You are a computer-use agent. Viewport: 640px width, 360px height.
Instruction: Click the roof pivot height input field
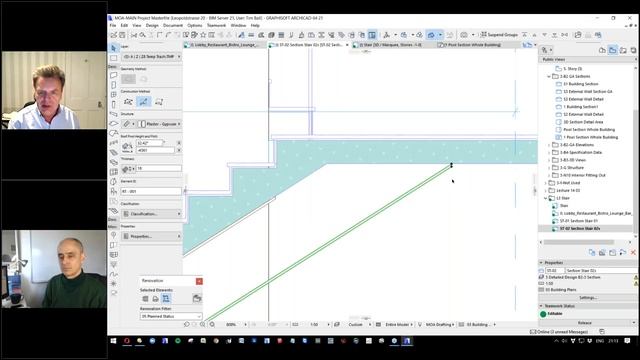tap(155, 150)
